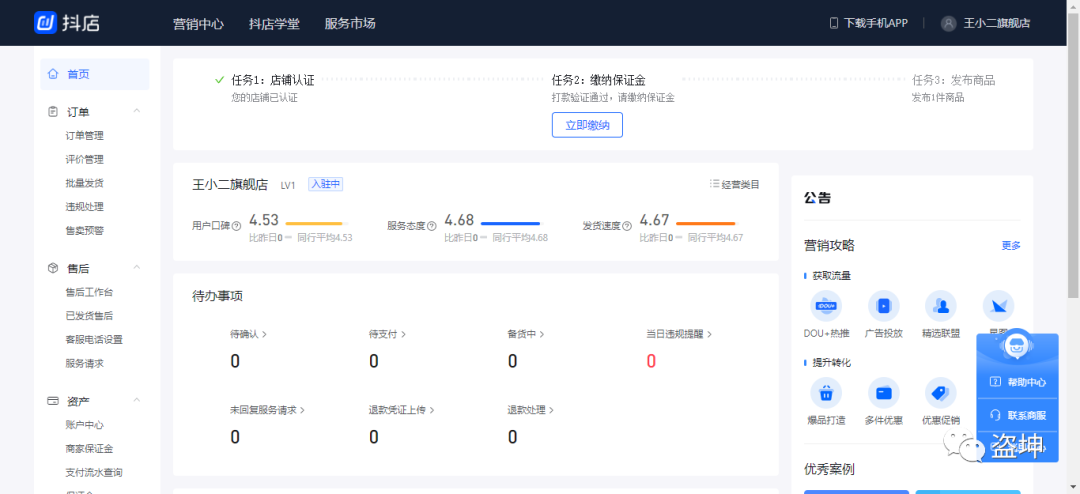
Task: Click the 售后 section box icon
Action: (x=52, y=268)
